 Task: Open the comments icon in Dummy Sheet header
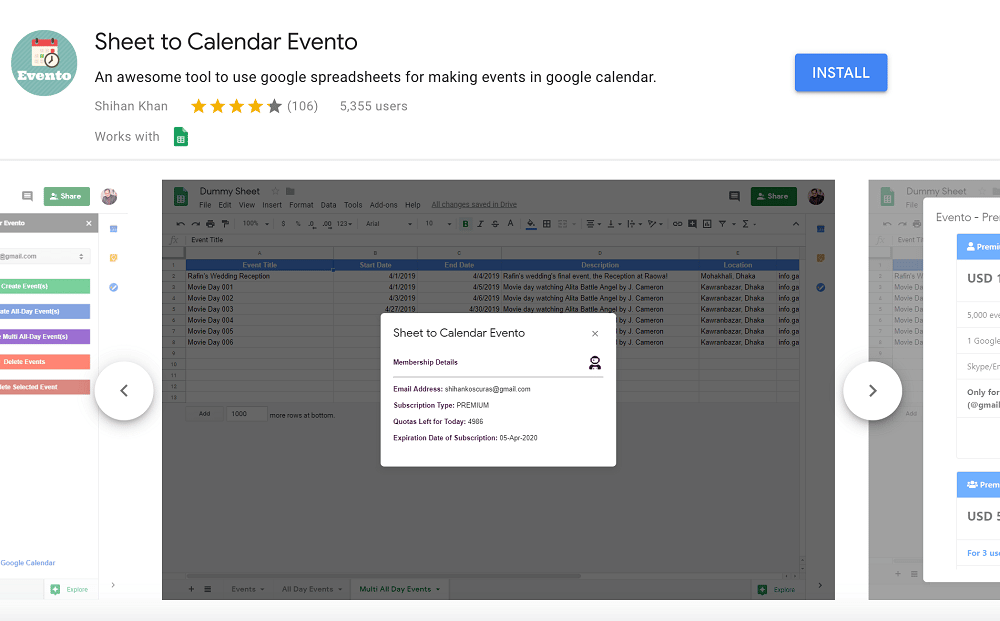pyautogui.click(x=734, y=196)
